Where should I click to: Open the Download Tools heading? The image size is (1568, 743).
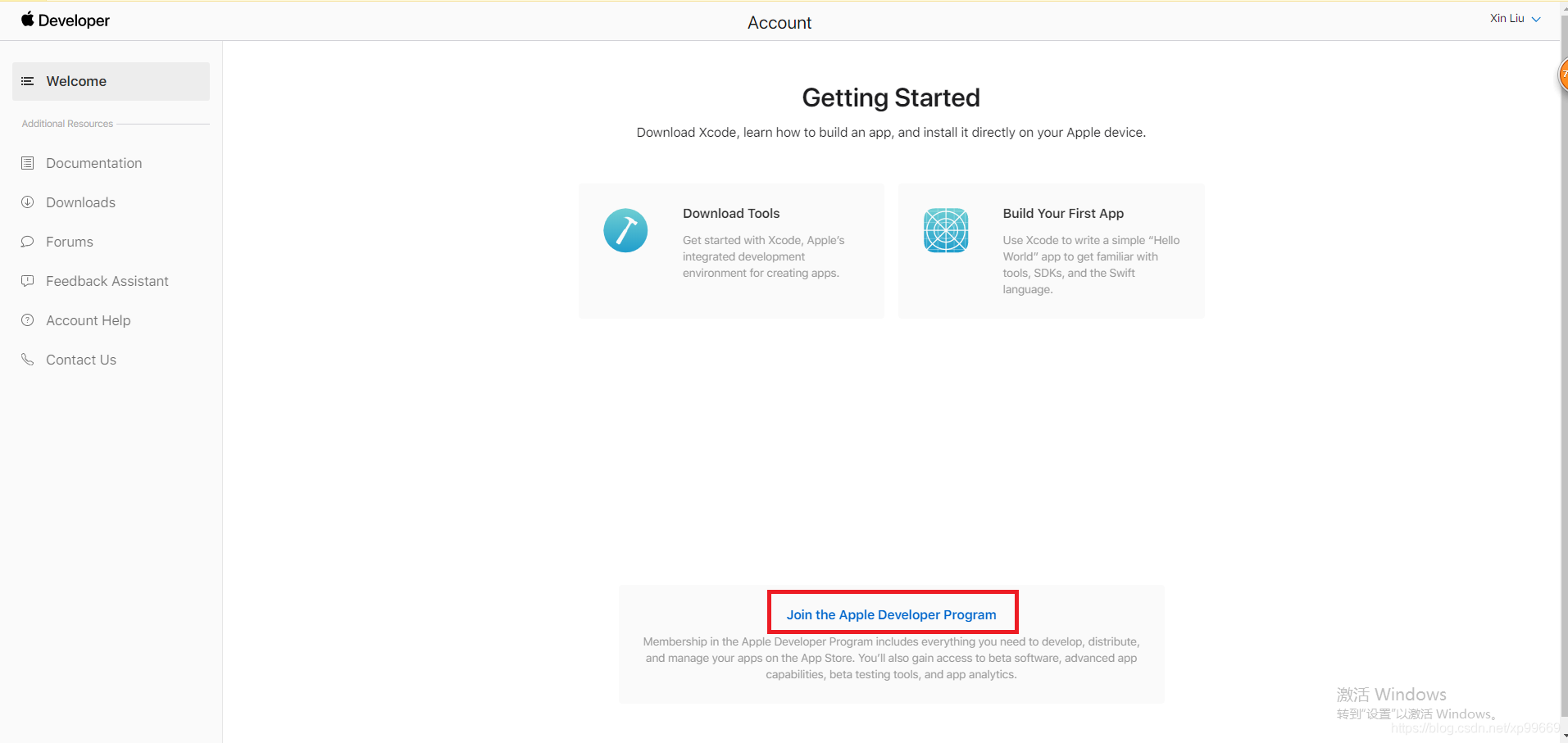(731, 213)
